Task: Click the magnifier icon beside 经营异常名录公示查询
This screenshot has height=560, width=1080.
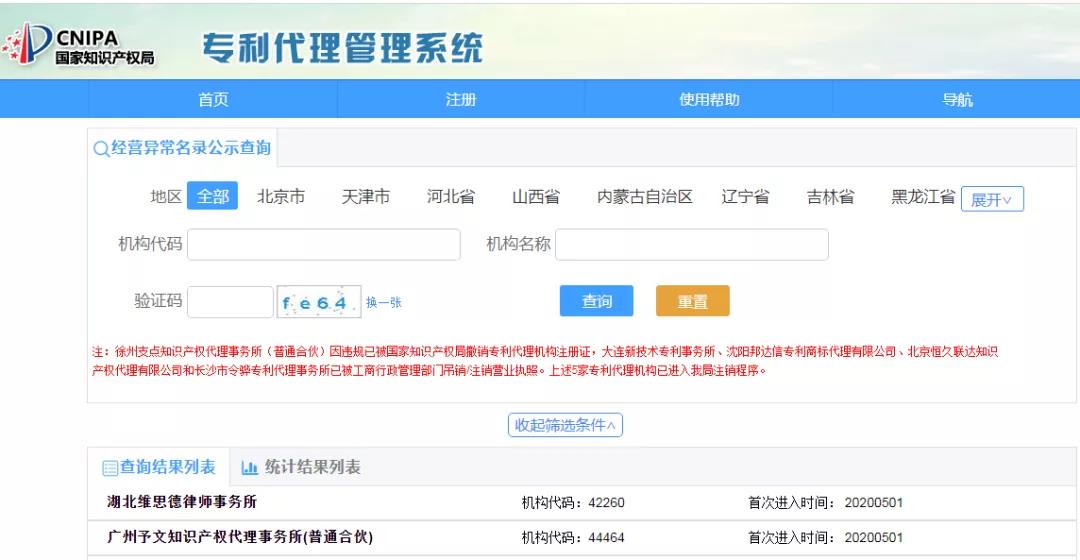Action: pos(101,149)
